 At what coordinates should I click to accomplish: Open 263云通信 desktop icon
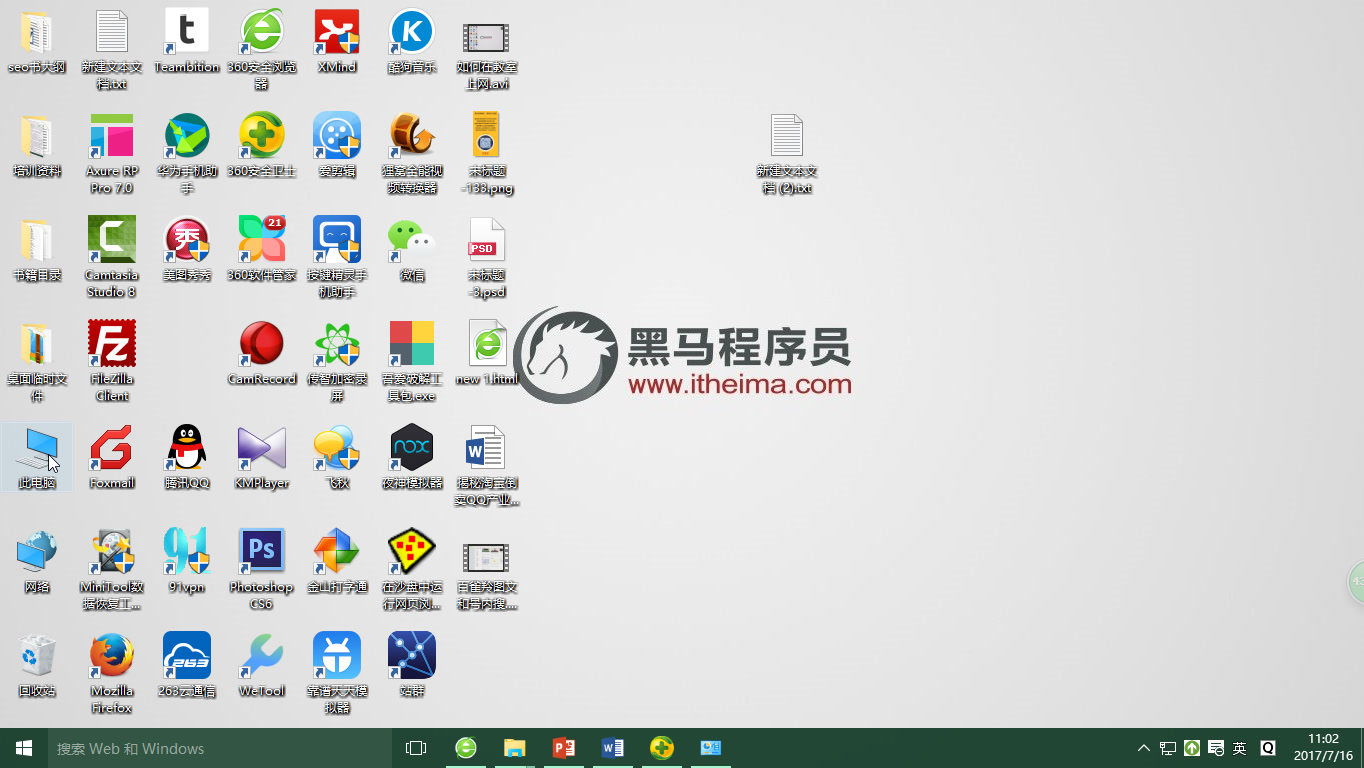pyautogui.click(x=187, y=665)
